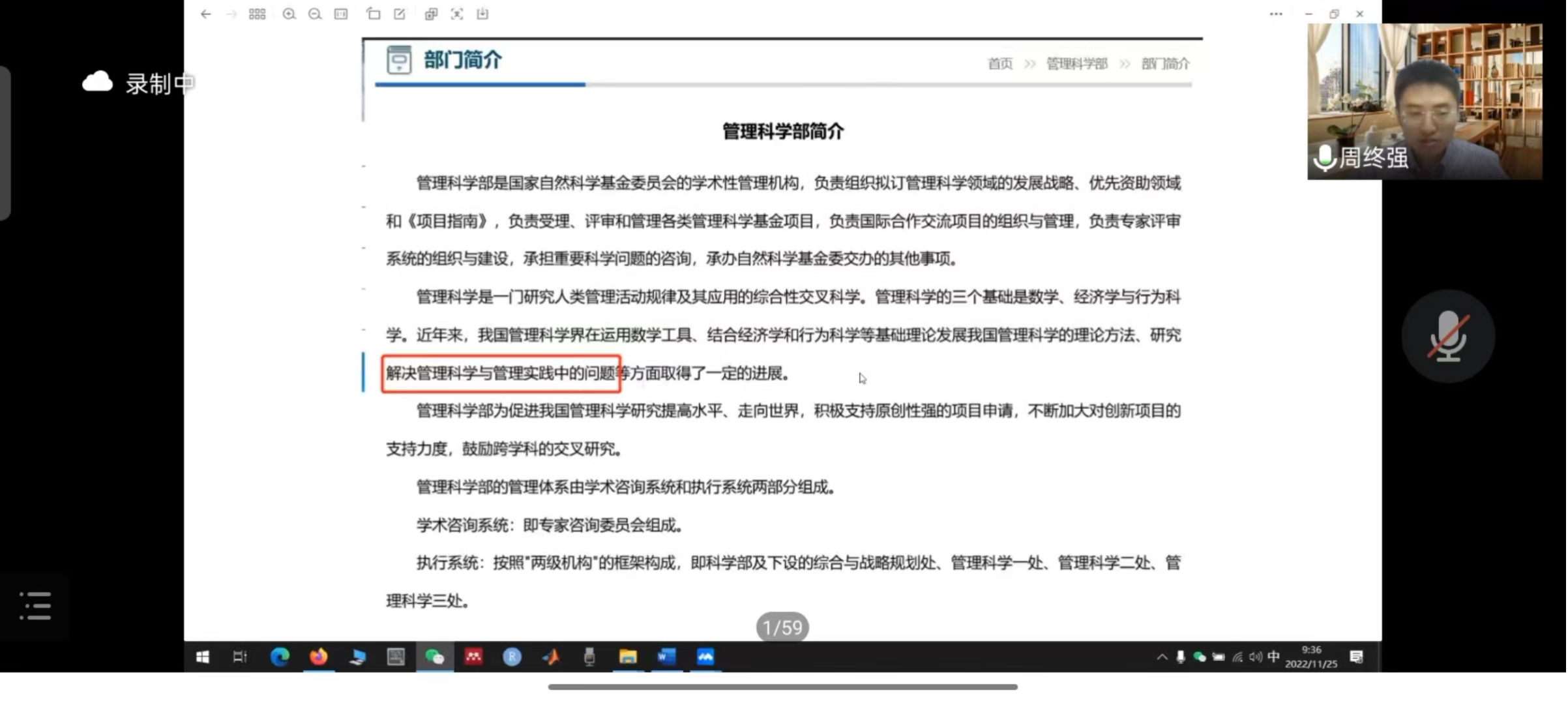Toggle the muted microphone button
This screenshot has width=1568, height=705.
click(1448, 336)
